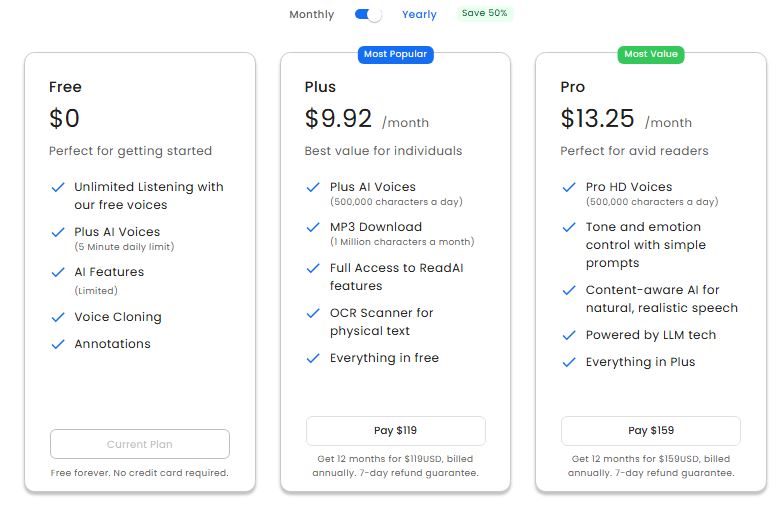Screen dimensions: 783x515
Task: Click checkmark next to Everything in Plus
Action: click(x=568, y=362)
